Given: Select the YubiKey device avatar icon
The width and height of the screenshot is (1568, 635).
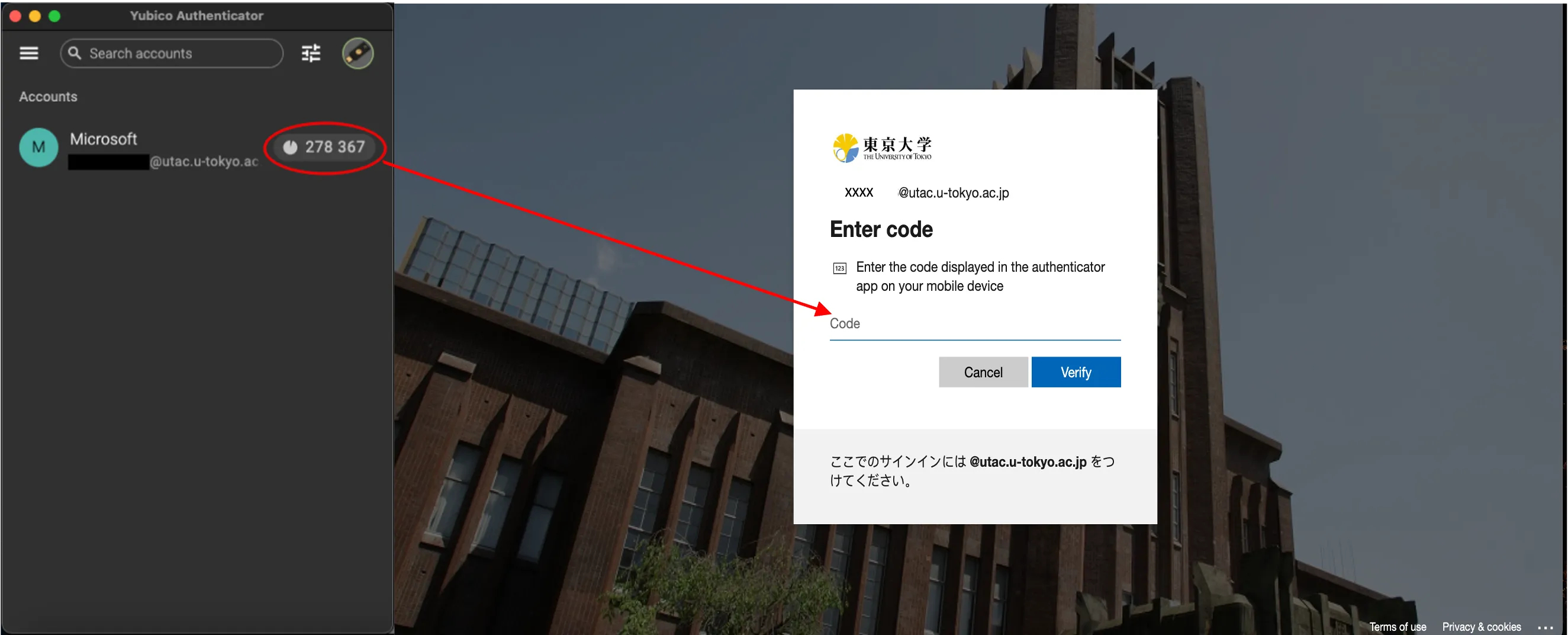Looking at the screenshot, I should click(358, 54).
